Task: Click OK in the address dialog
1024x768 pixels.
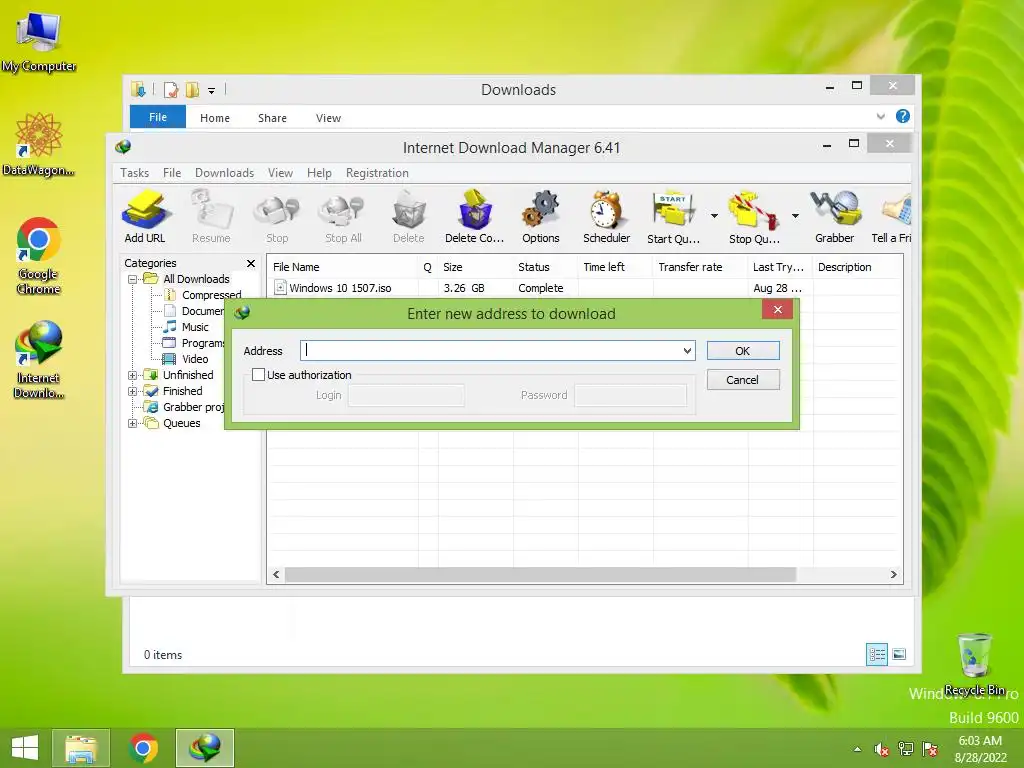Action: pos(743,351)
